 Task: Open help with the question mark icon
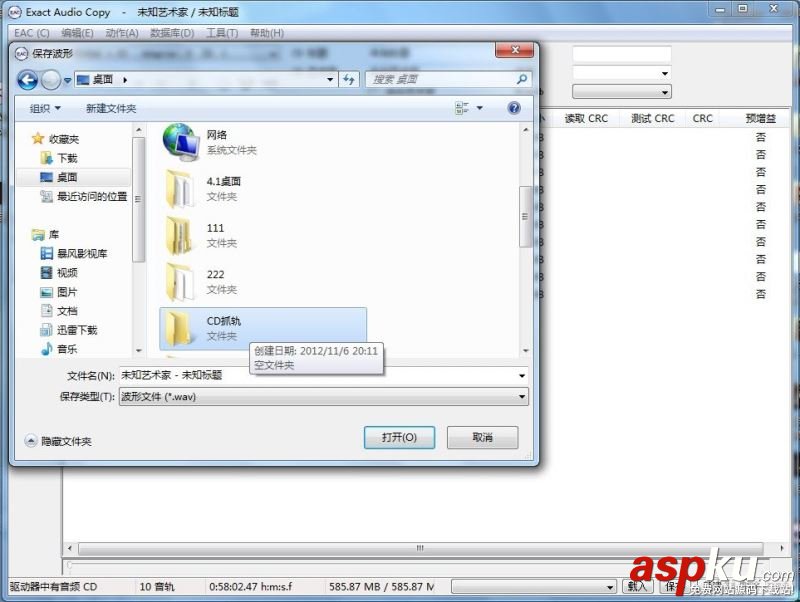point(514,108)
